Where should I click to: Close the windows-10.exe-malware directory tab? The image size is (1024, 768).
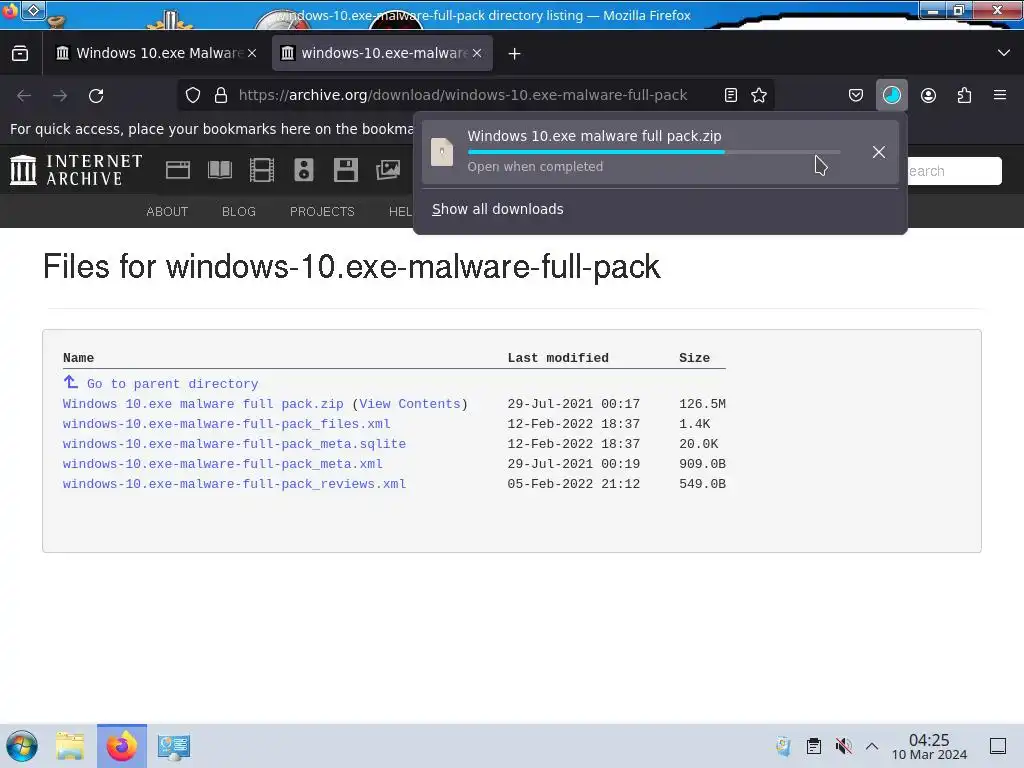click(477, 53)
